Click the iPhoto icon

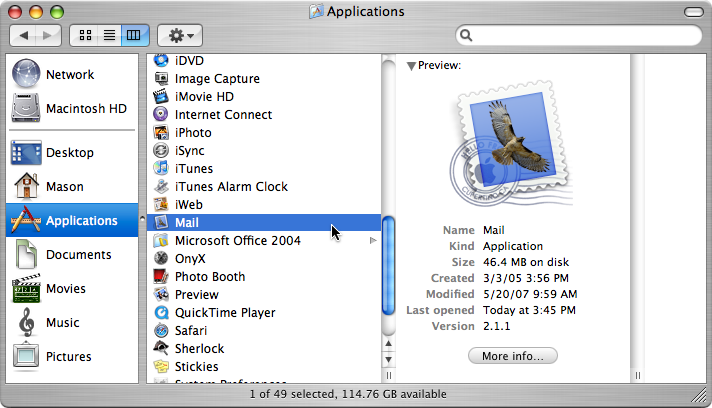coord(161,133)
